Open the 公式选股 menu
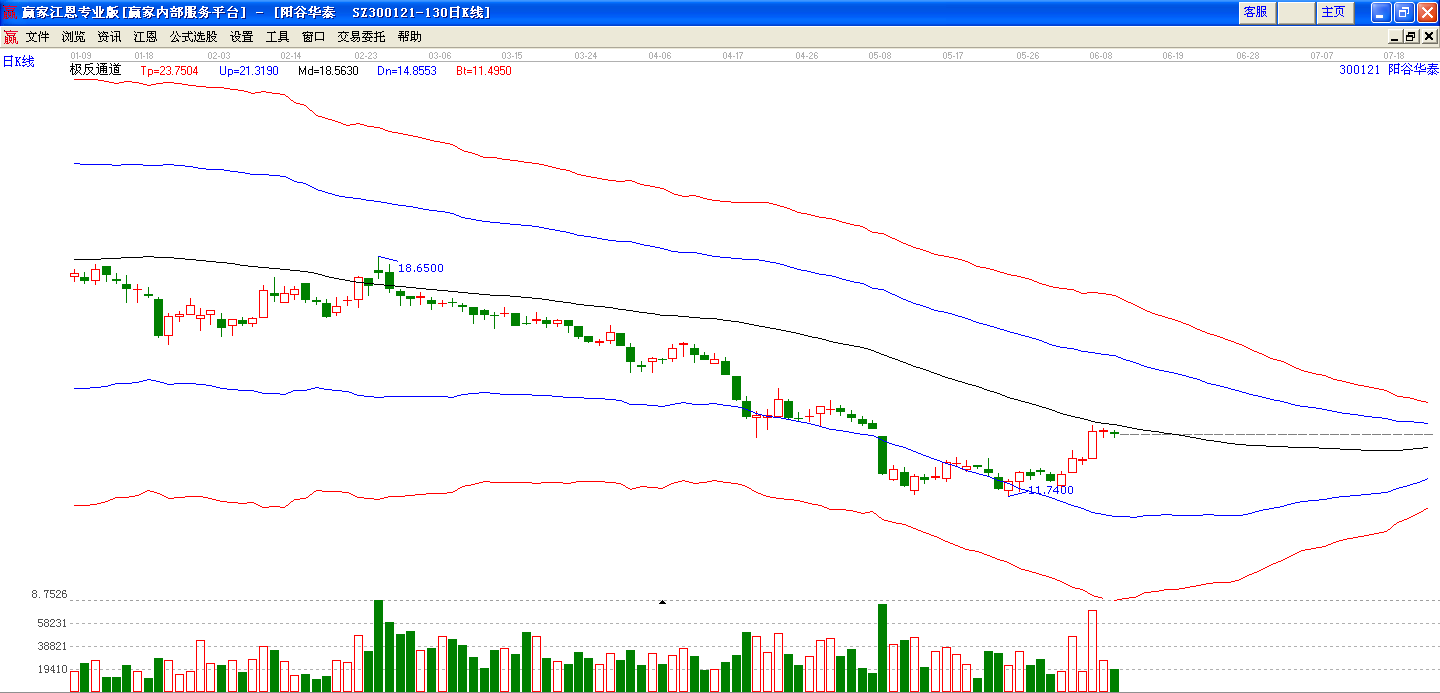Image resolution: width=1440 pixels, height=693 pixels. point(193,37)
